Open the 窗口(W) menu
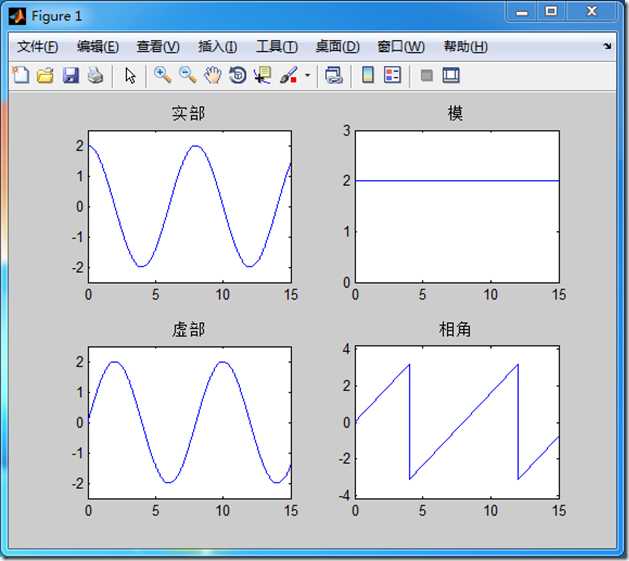Screen dimensions: 629x561 click(401, 47)
